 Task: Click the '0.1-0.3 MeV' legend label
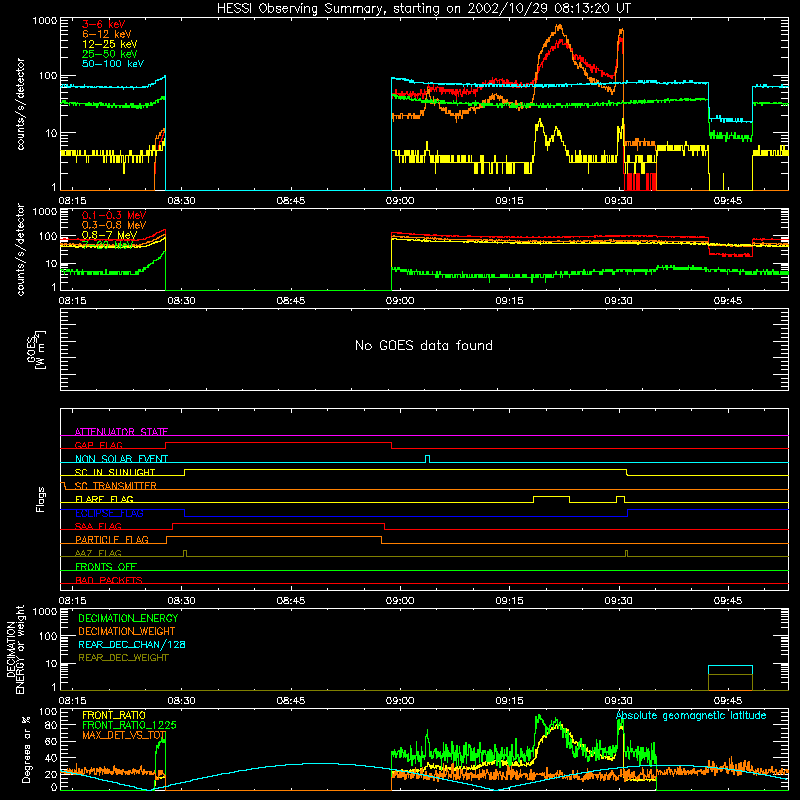point(114,215)
